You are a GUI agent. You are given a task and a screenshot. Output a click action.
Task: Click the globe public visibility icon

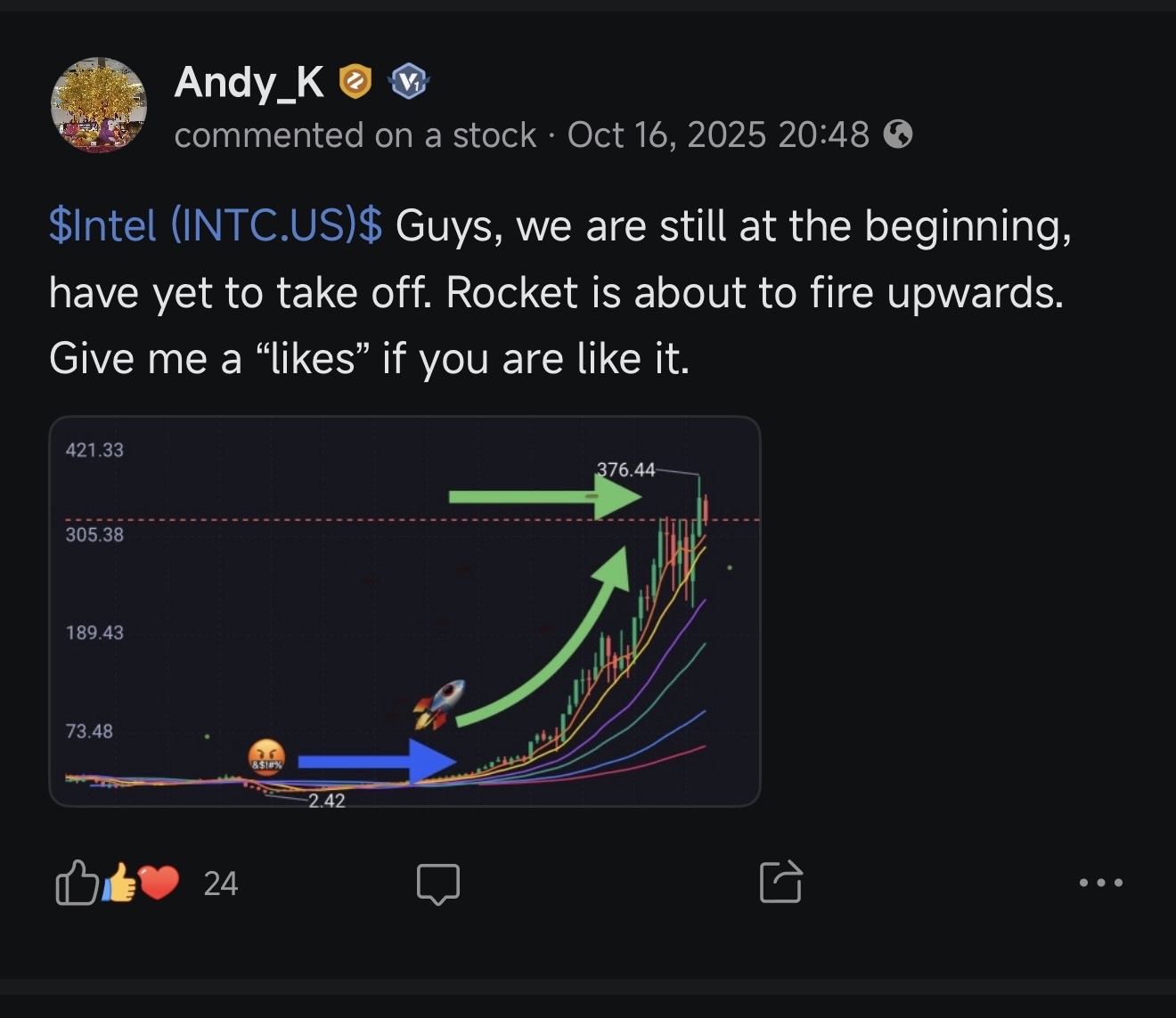898,134
